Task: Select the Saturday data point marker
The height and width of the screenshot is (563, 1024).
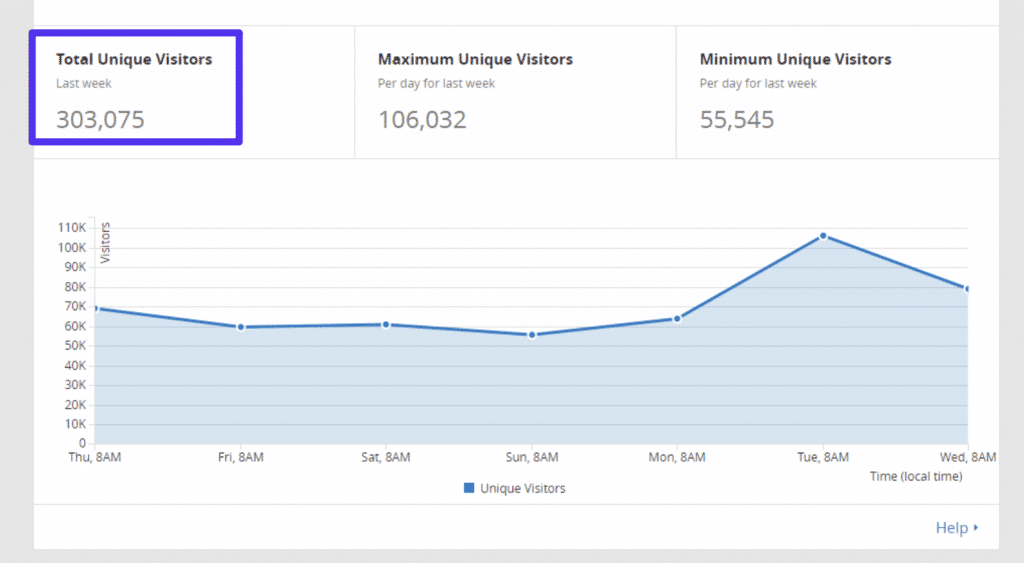Action: pos(386,324)
